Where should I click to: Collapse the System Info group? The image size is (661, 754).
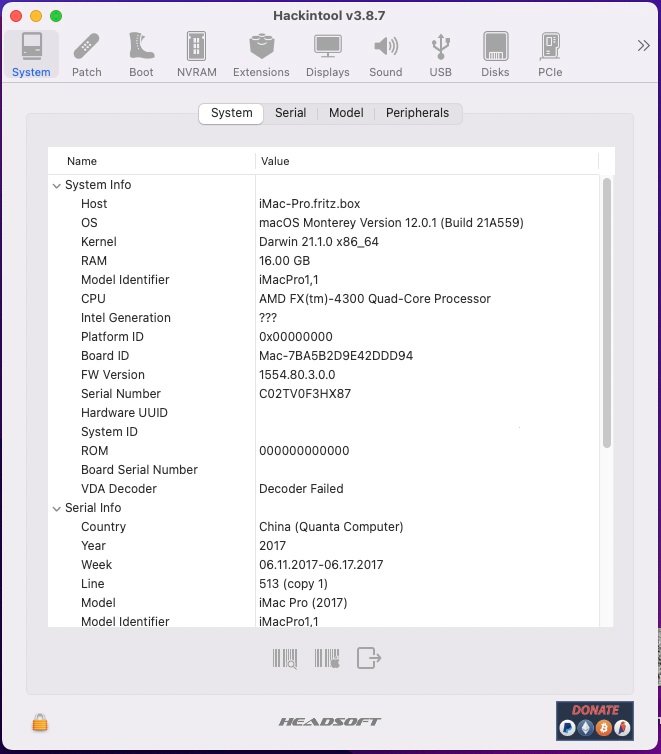pyautogui.click(x=57, y=186)
